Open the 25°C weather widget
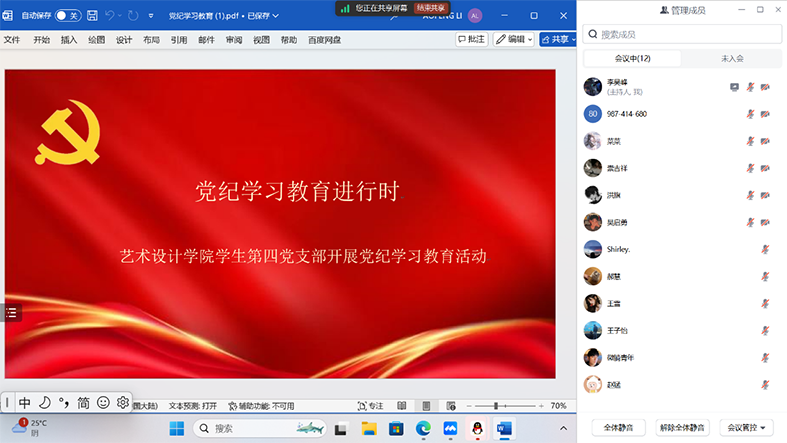This screenshot has height=443, width=787. coord(29,427)
